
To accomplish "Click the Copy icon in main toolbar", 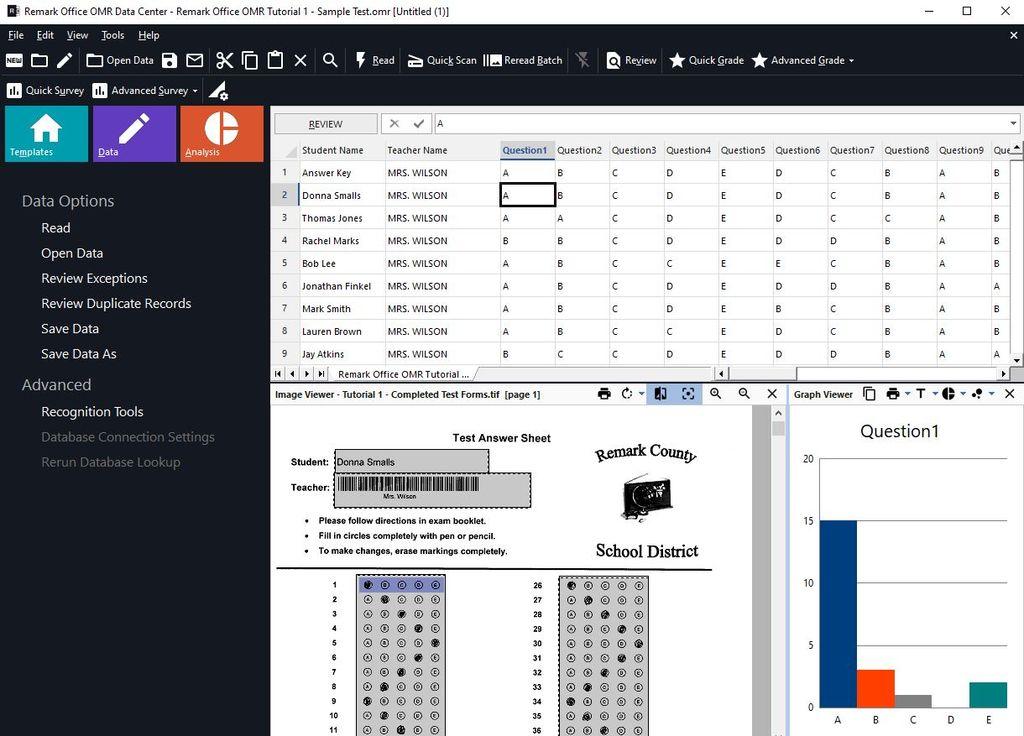I will tap(249, 61).
